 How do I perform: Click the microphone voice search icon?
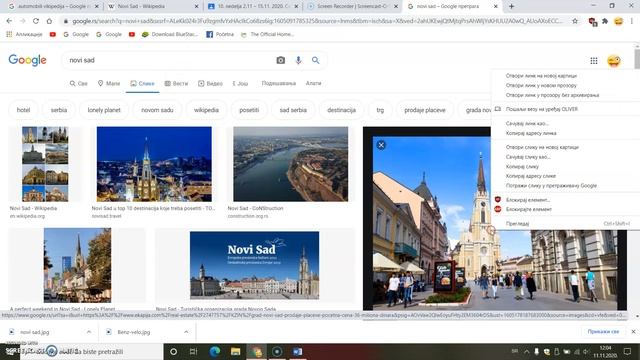(x=298, y=60)
